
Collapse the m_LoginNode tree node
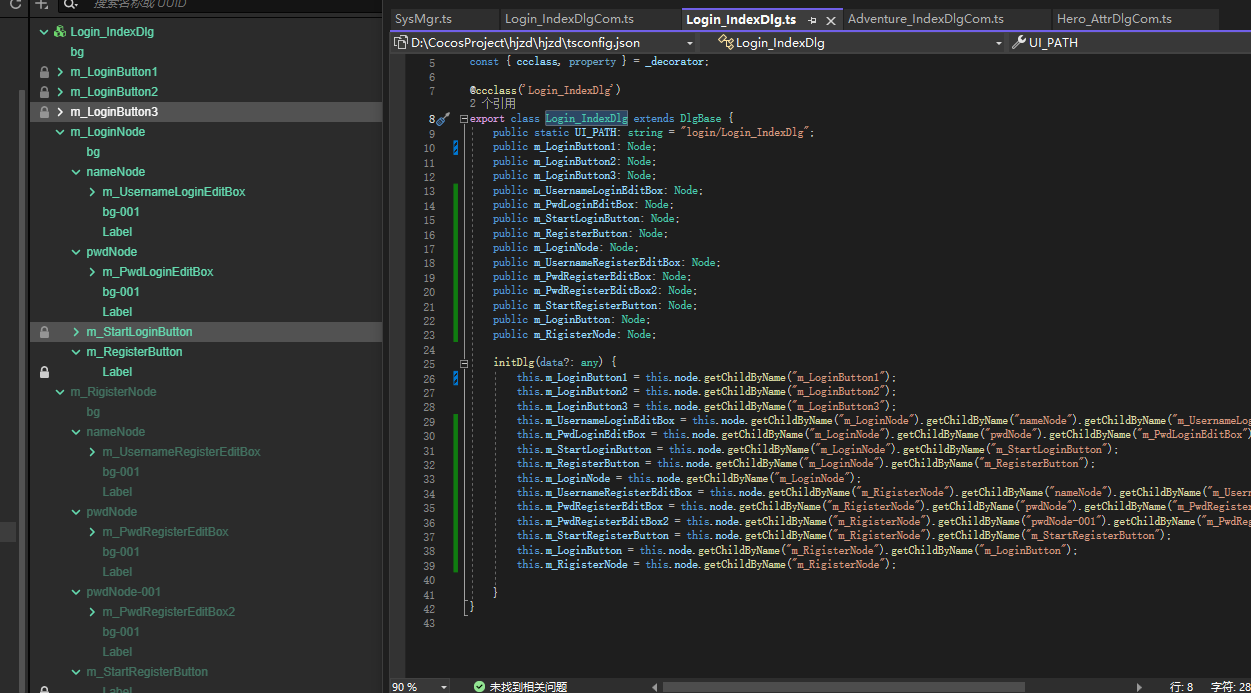pos(60,132)
